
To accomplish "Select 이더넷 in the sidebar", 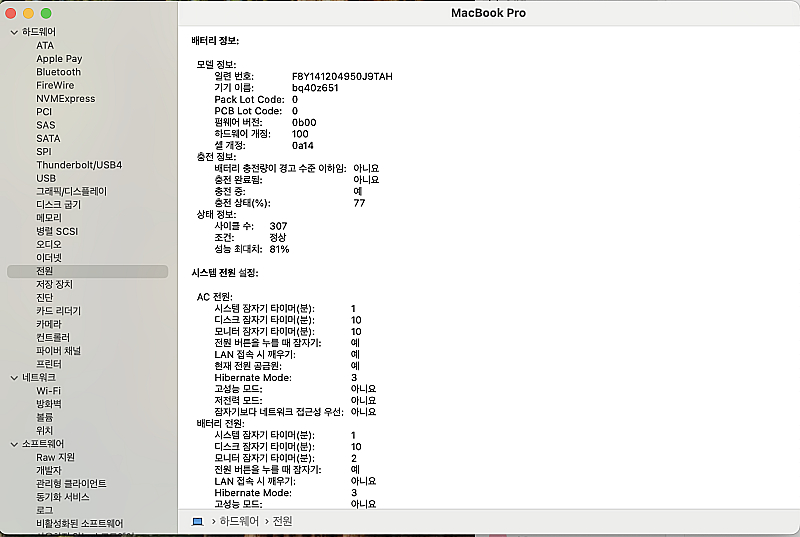I will point(48,258).
